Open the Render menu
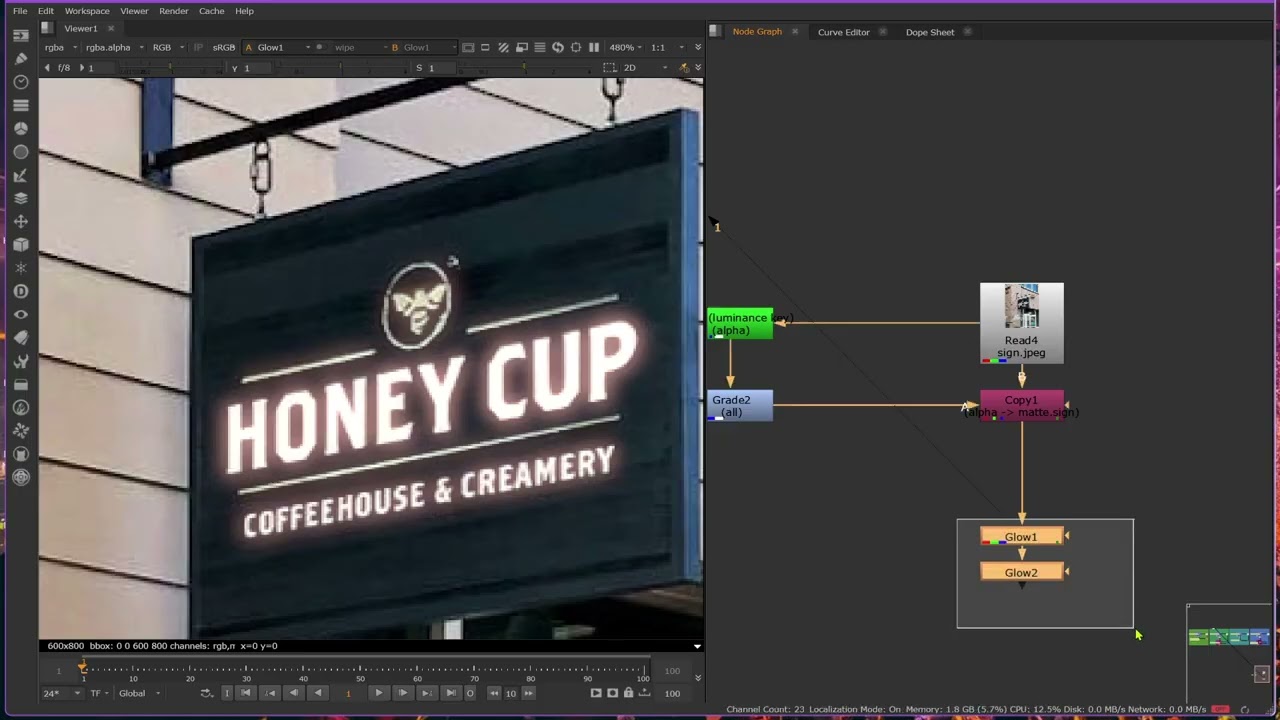 tap(174, 11)
